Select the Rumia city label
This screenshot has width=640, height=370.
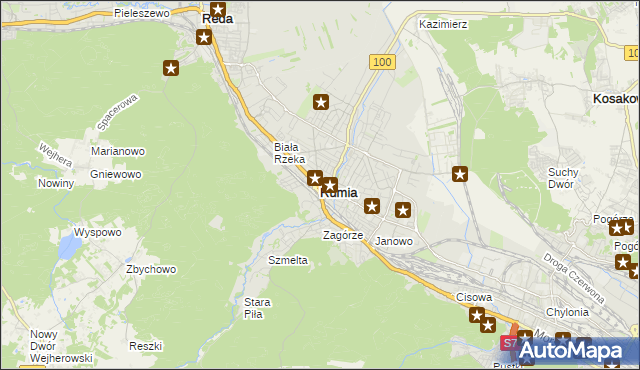339,193
